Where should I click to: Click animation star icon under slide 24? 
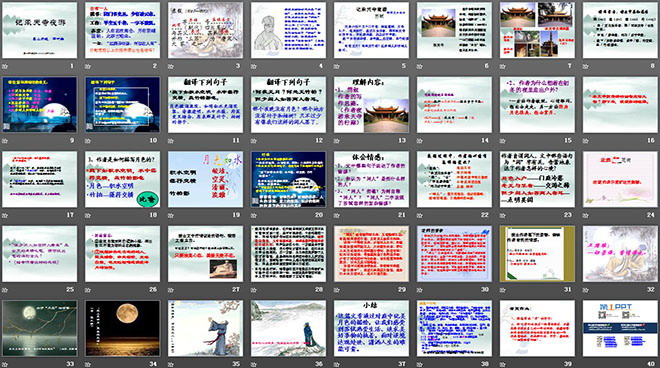[585, 215]
